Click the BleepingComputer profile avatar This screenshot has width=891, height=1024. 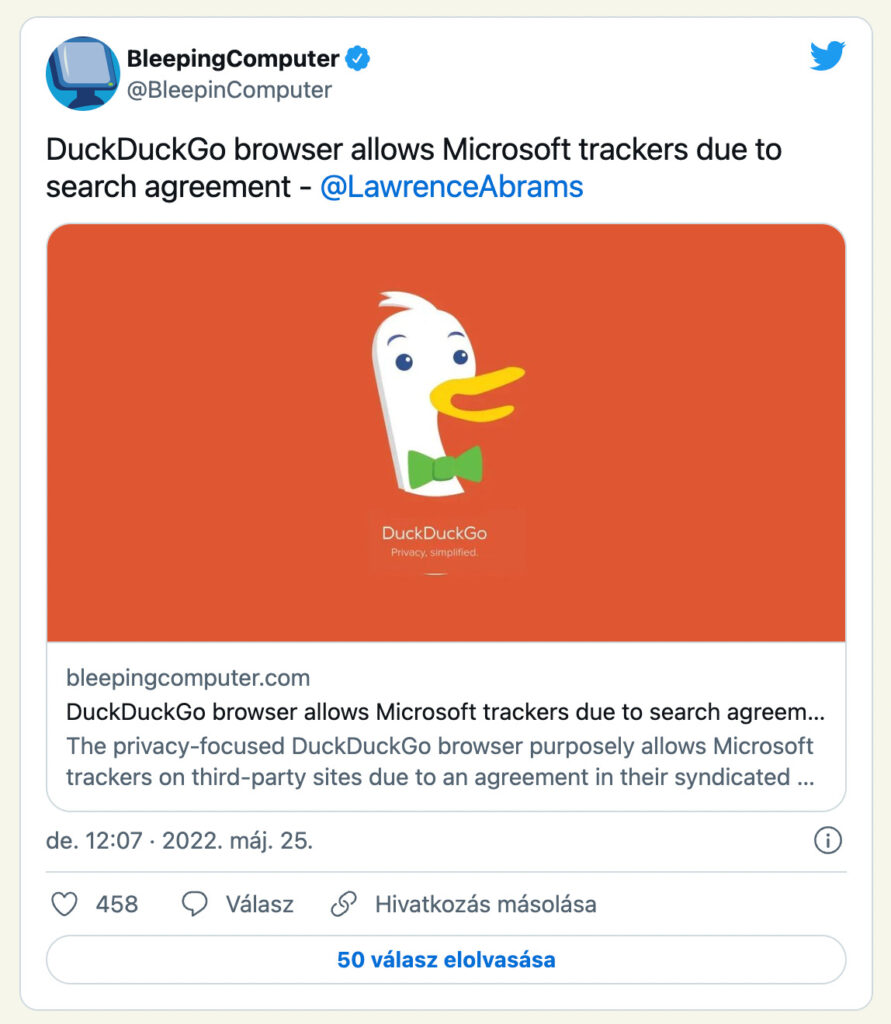pos(83,73)
